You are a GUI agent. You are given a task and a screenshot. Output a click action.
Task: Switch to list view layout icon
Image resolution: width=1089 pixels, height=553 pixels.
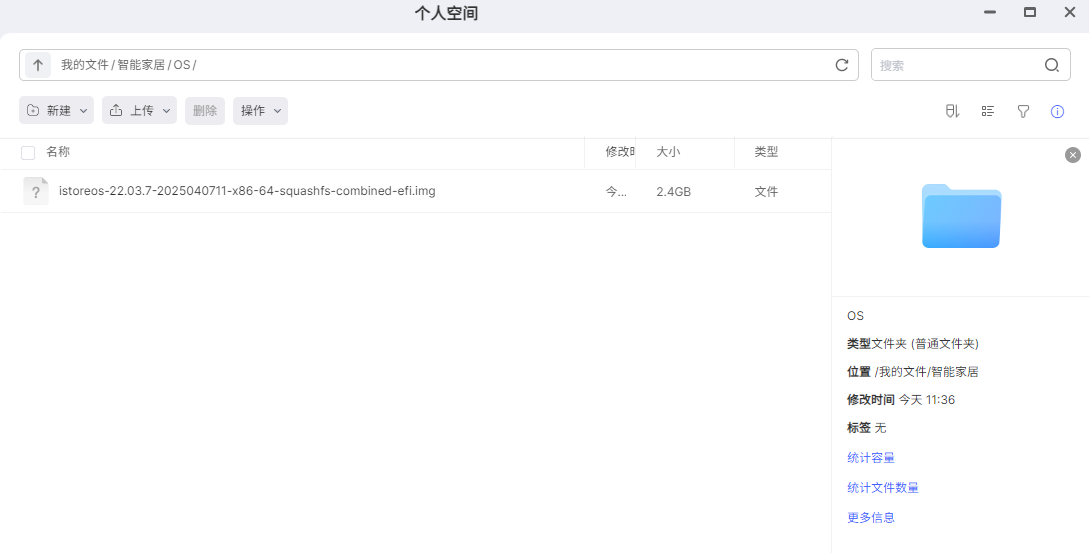click(x=988, y=111)
